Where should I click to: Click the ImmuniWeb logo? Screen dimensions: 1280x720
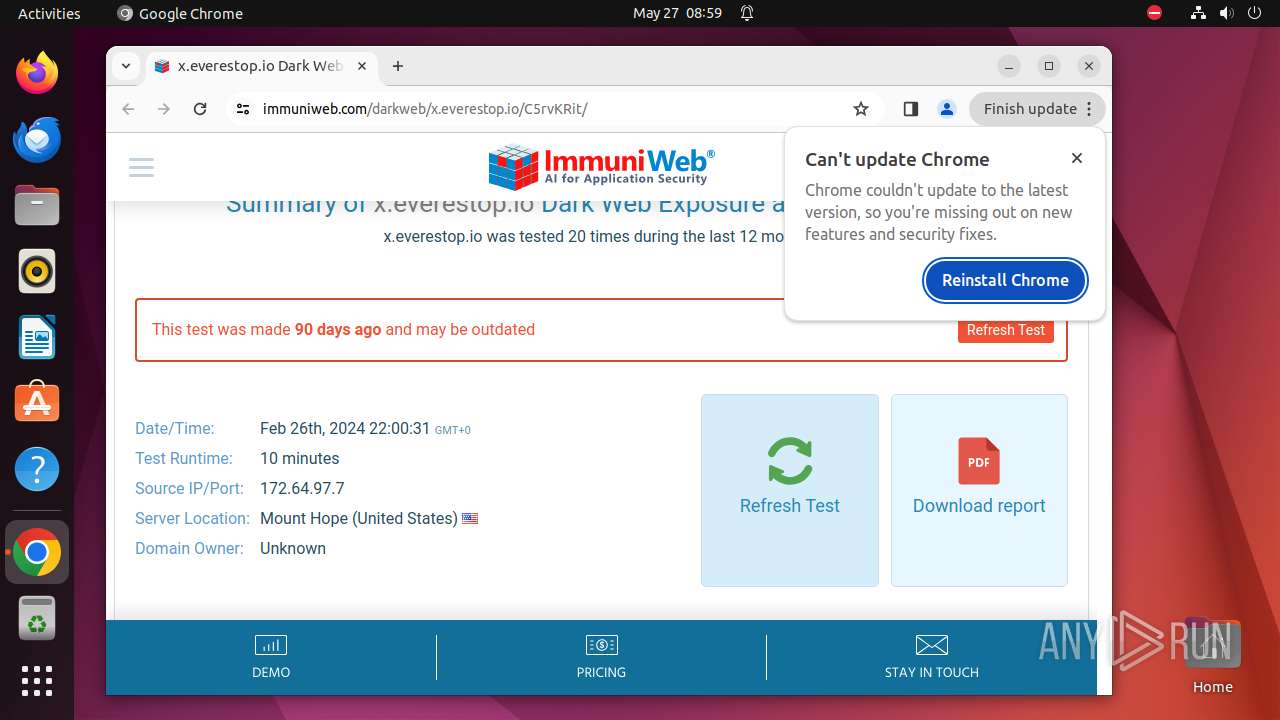[x=601, y=167]
